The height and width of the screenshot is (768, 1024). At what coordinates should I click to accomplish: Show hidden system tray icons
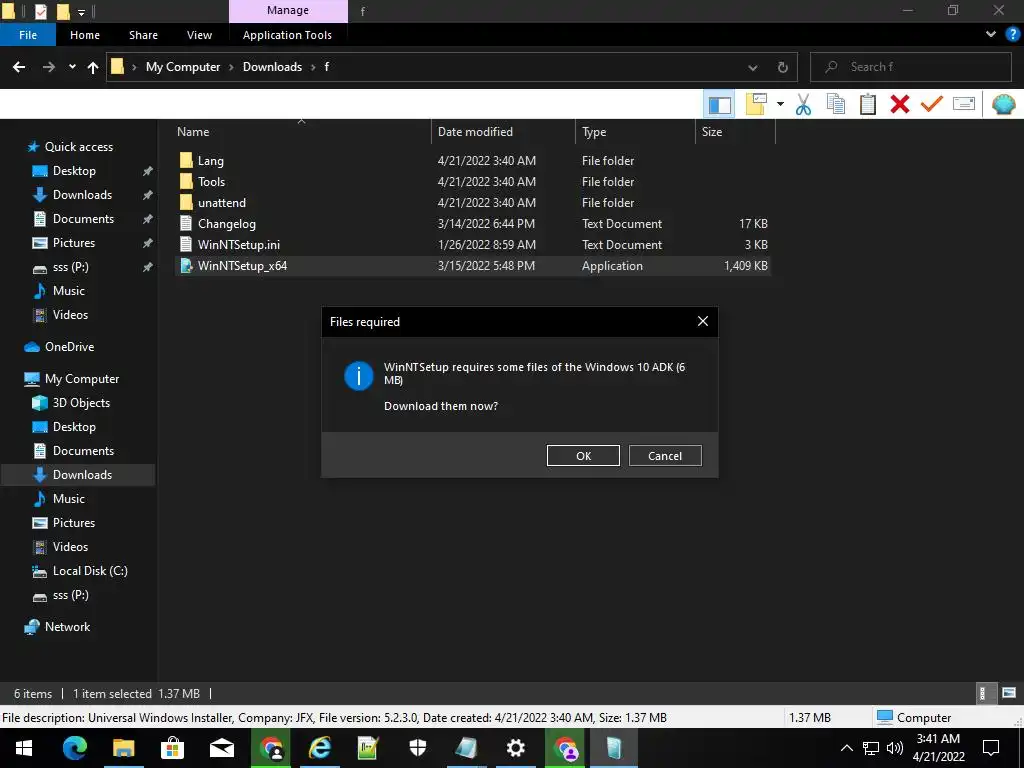pos(846,748)
